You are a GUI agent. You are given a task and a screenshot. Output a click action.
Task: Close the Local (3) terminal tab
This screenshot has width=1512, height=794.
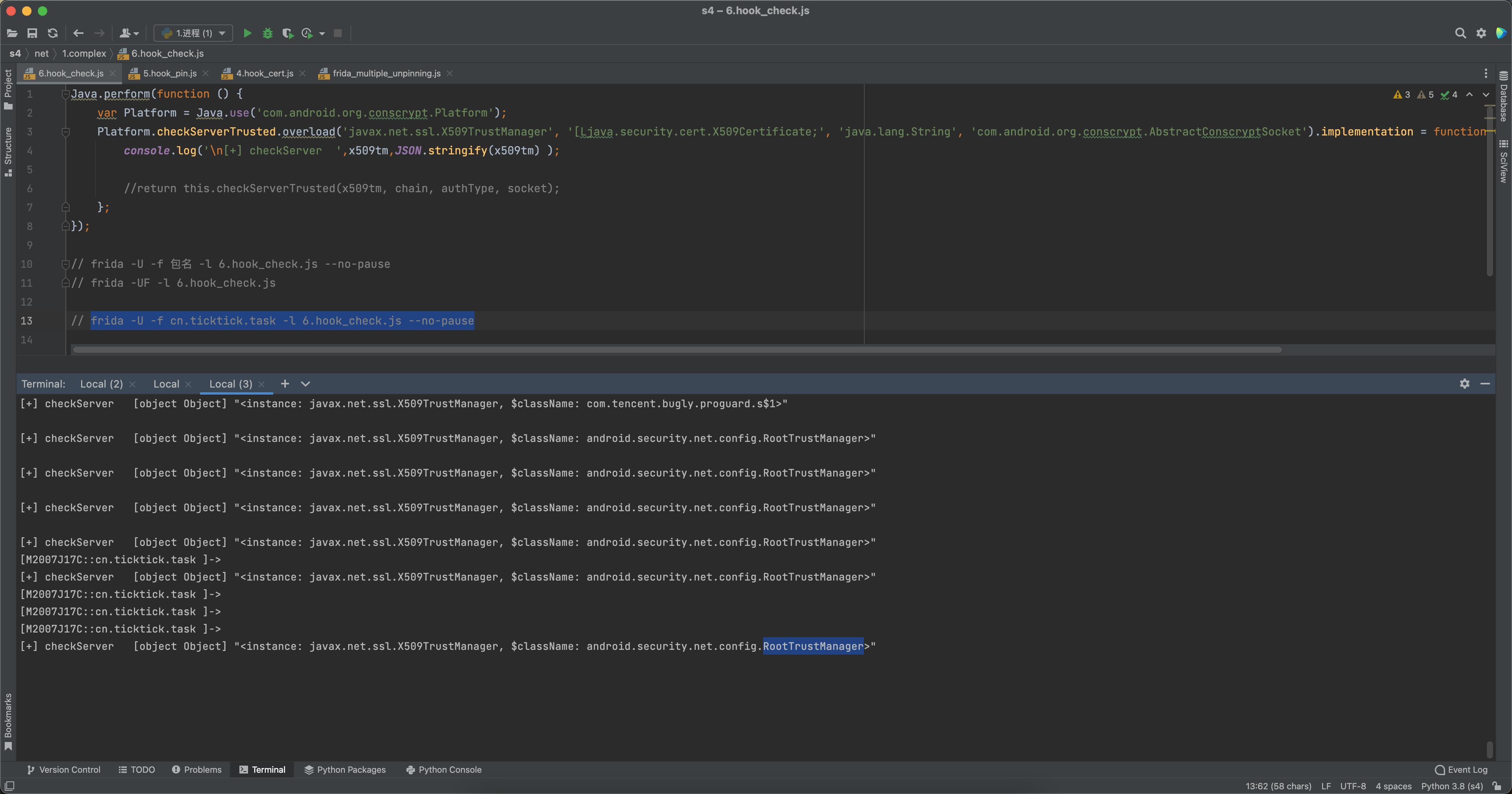click(261, 384)
